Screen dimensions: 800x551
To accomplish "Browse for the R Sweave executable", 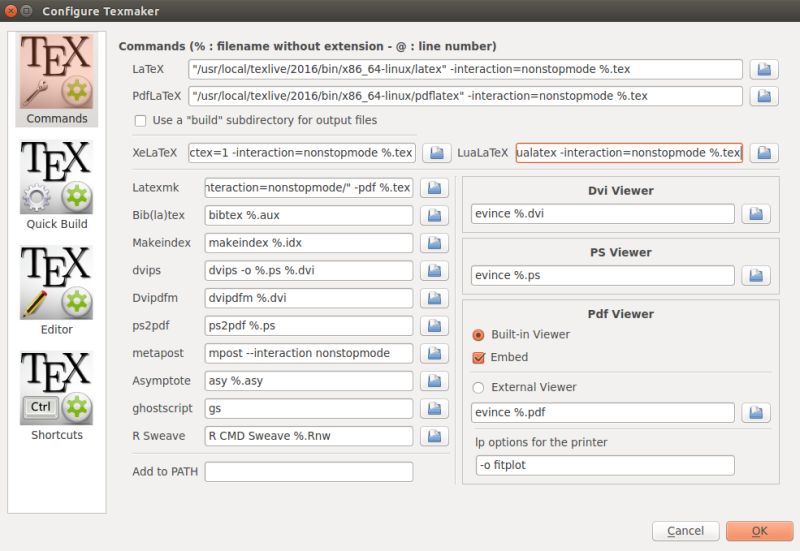I will 434,436.
